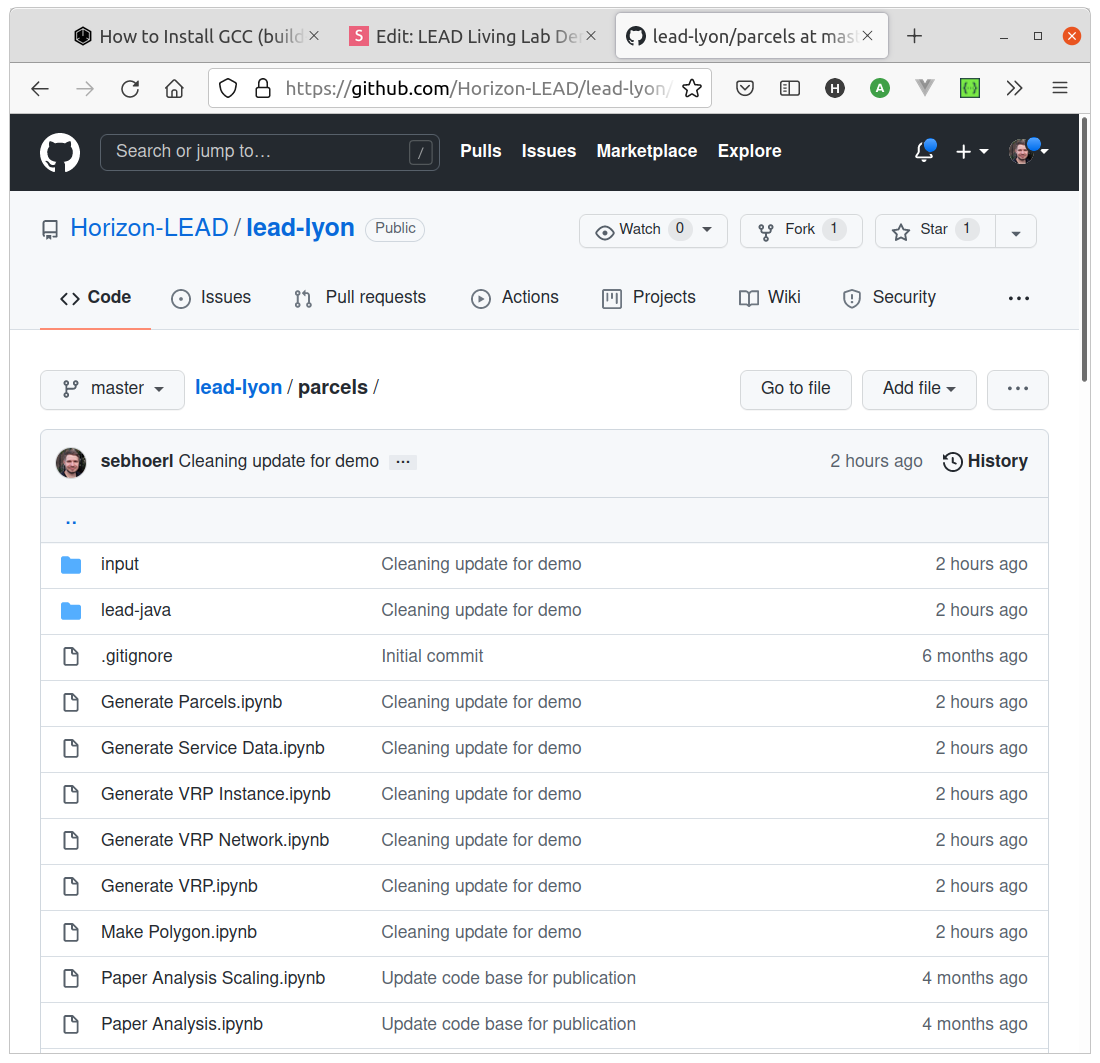
Task: Open a new browser tab plus
Action: pyautogui.click(x=914, y=36)
